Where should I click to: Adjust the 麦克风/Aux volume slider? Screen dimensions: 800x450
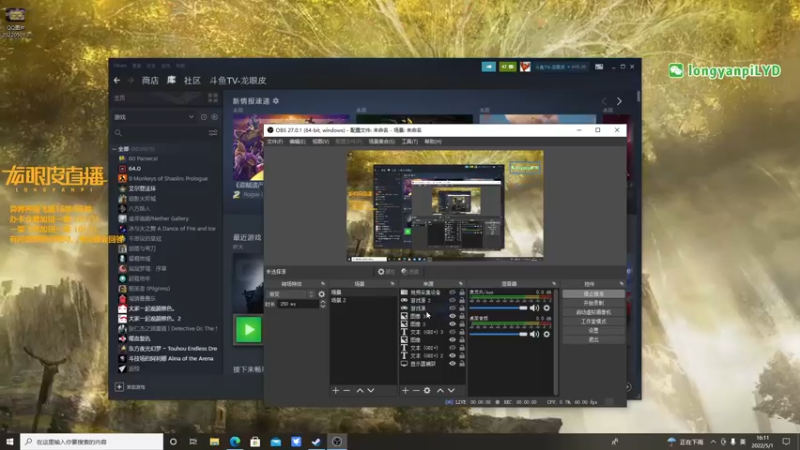click(x=498, y=308)
